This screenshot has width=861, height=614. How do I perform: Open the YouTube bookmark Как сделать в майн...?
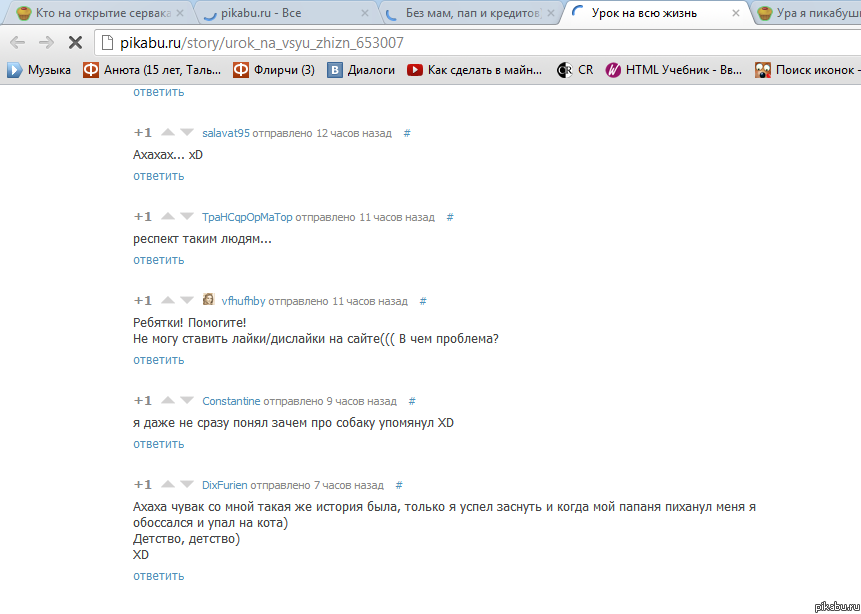[x=475, y=70]
